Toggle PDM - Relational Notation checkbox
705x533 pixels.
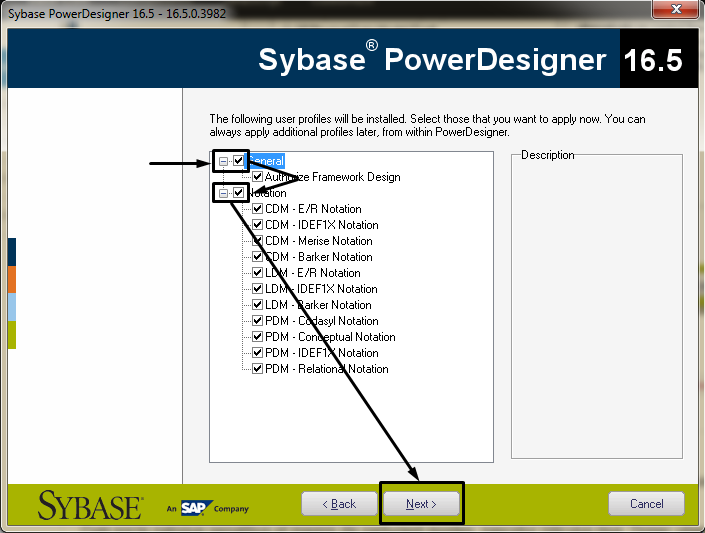point(257,369)
